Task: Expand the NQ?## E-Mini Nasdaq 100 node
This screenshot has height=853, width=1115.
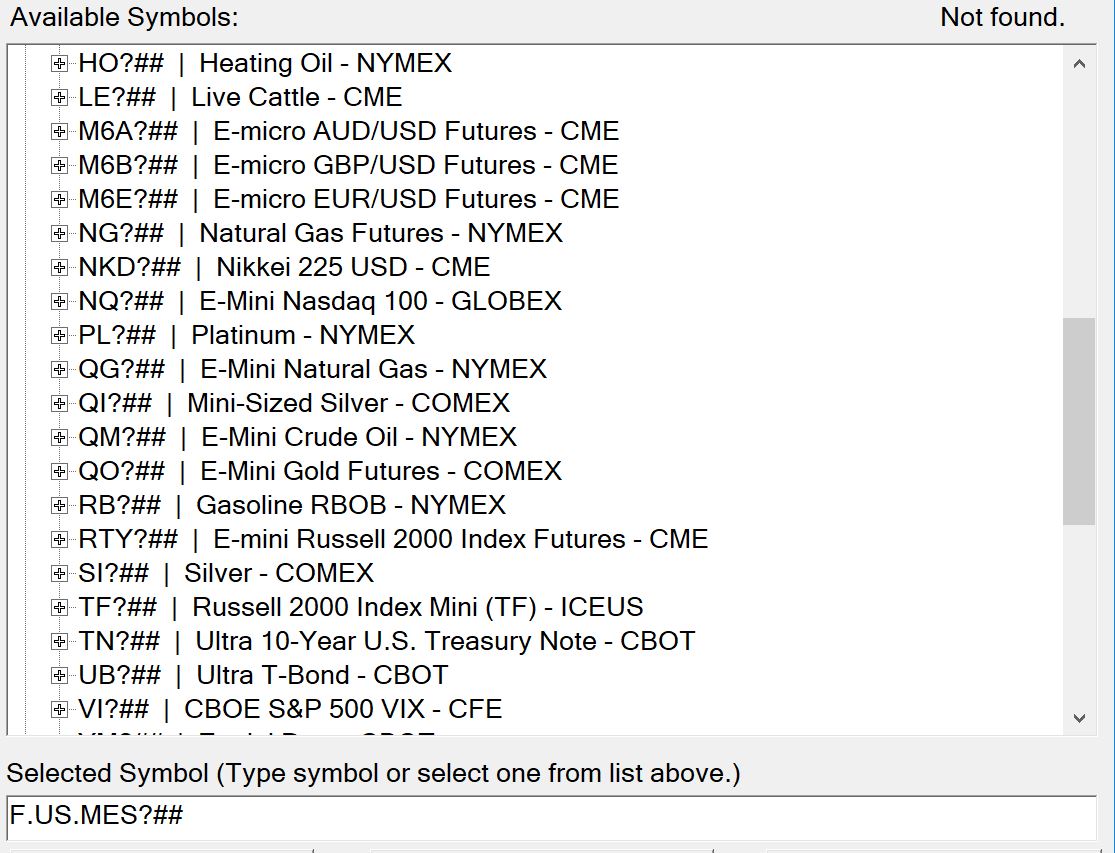Action: click(x=60, y=302)
